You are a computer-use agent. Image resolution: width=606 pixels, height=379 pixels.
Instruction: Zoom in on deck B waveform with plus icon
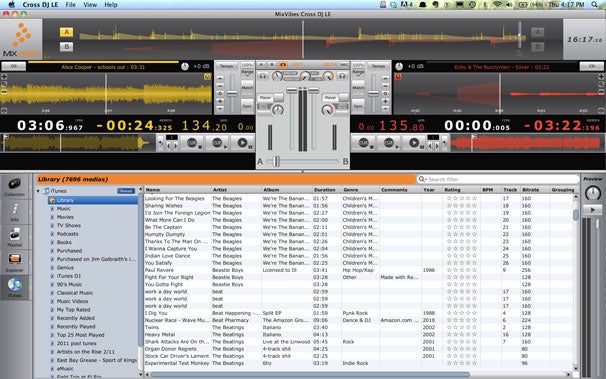coord(601,77)
